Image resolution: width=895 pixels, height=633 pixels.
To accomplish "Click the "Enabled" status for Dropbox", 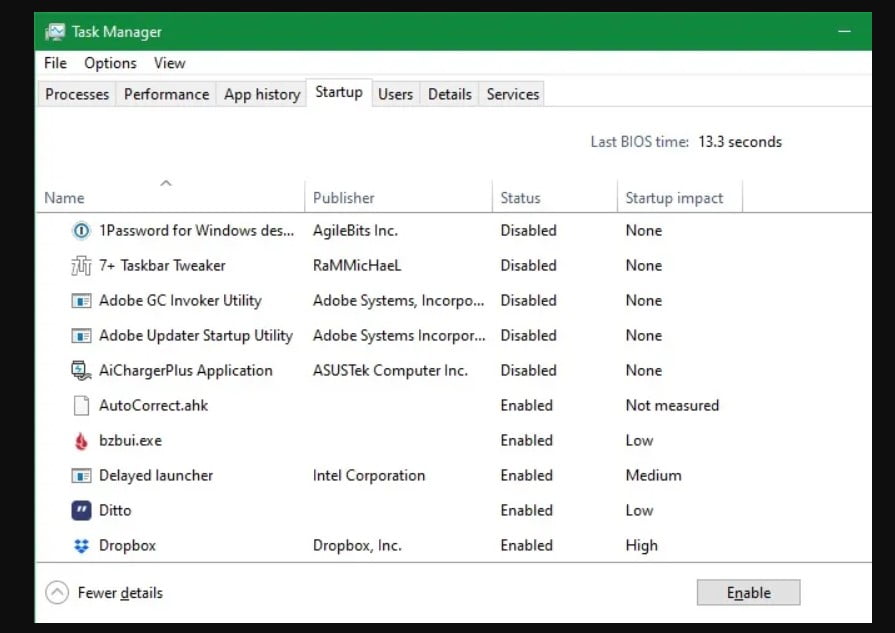I will pos(526,546).
